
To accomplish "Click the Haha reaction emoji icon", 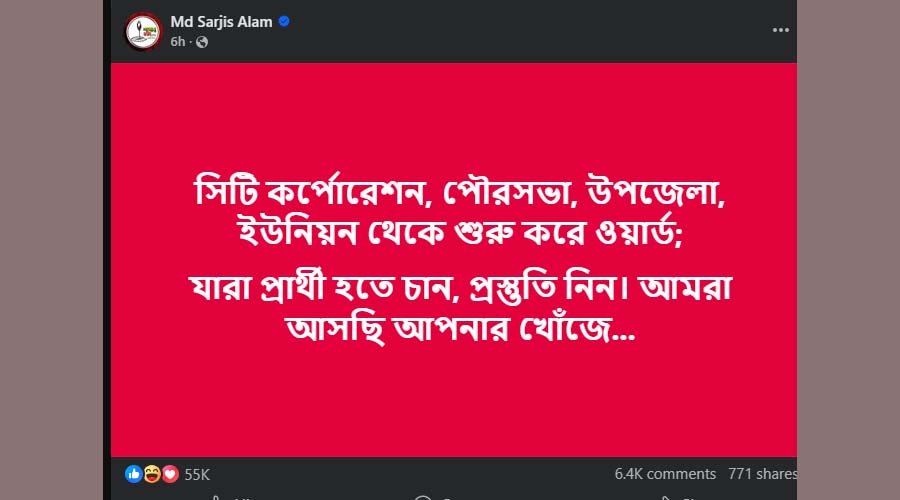I will click(x=151, y=474).
